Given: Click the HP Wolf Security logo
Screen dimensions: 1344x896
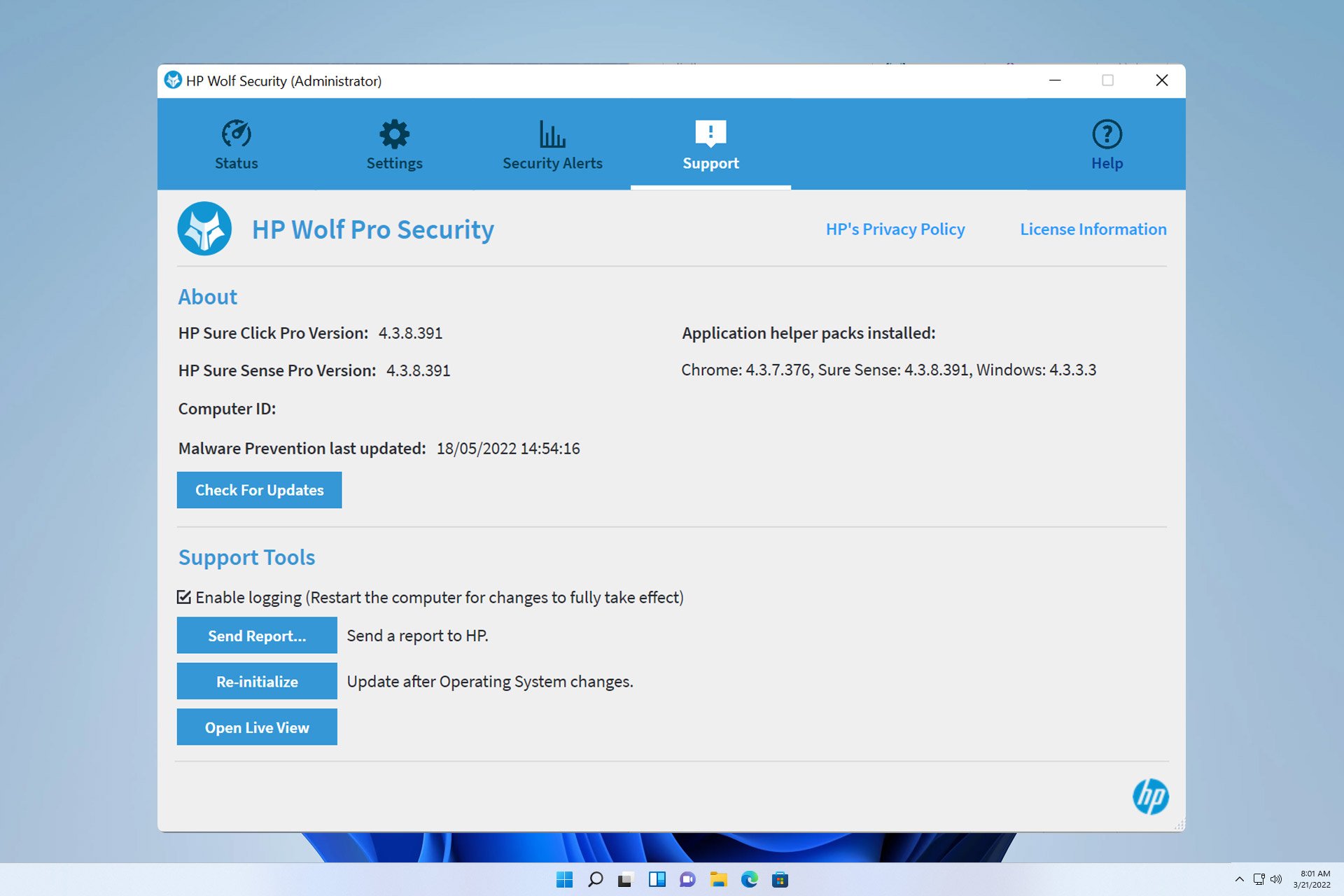Looking at the screenshot, I should (205, 228).
